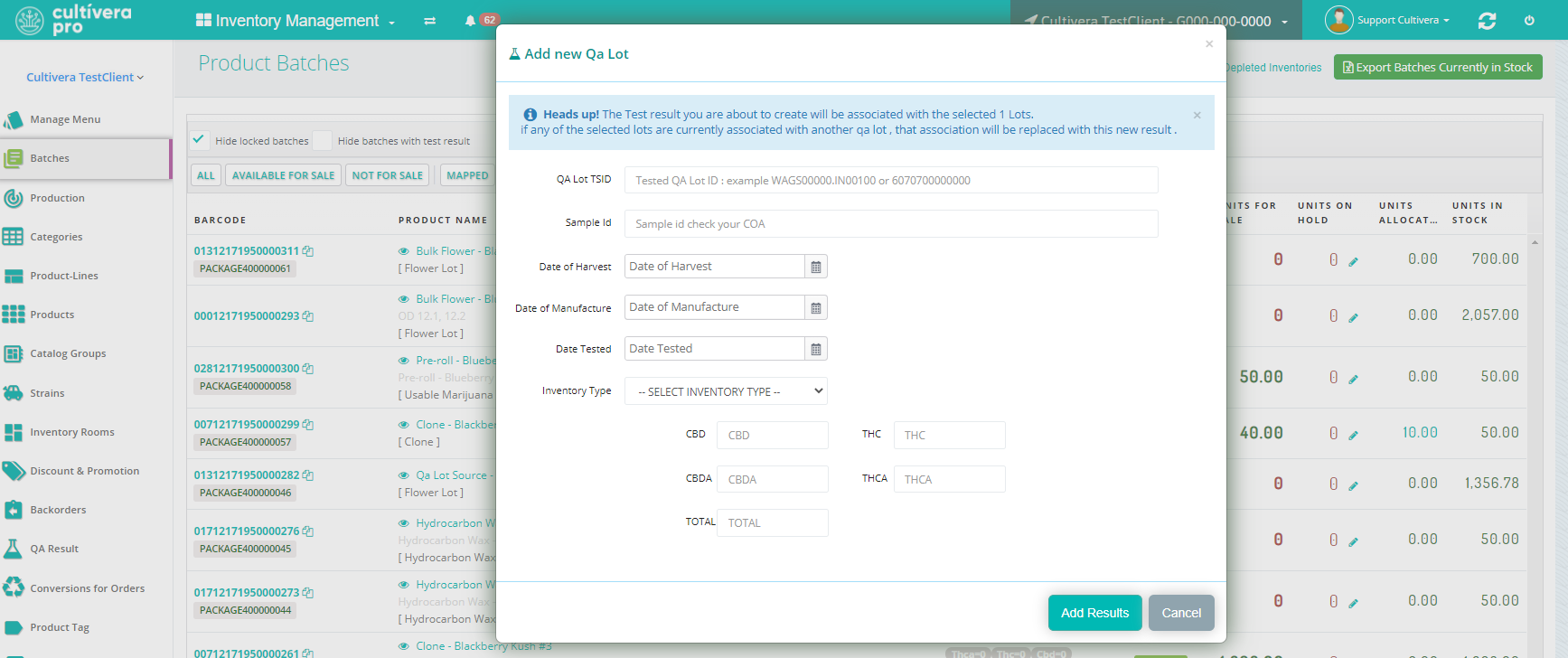Click the Sample Id input field
1568x658 pixels.
891,223
